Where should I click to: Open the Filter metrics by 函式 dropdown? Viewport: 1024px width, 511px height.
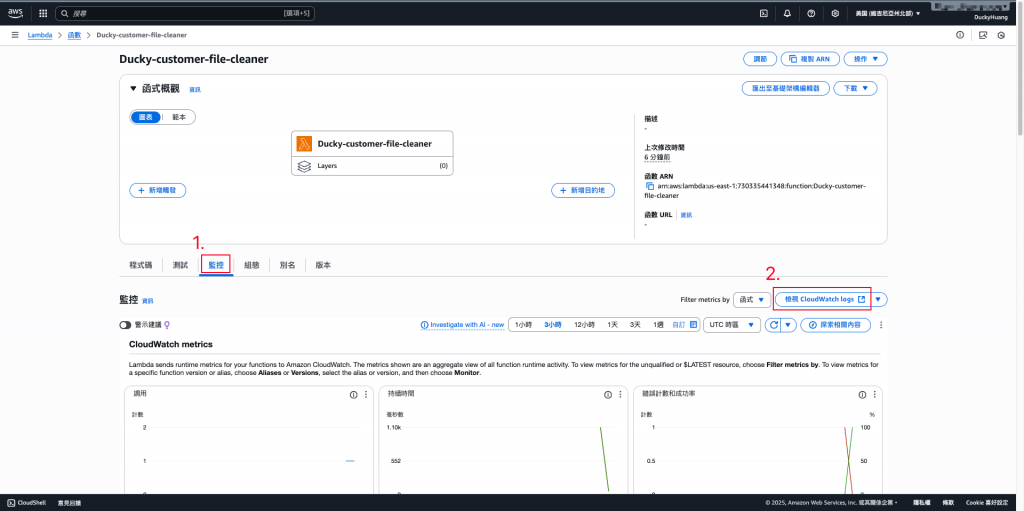coord(751,299)
